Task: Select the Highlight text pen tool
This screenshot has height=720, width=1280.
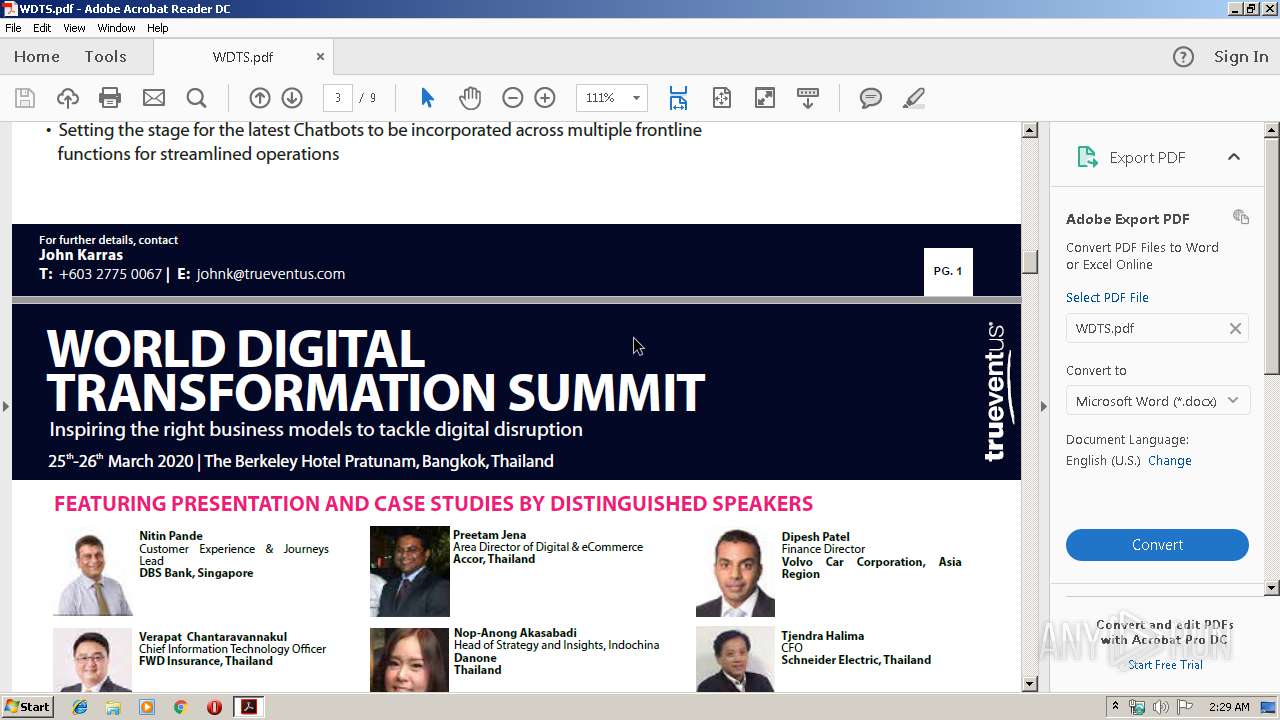Action: 913,98
